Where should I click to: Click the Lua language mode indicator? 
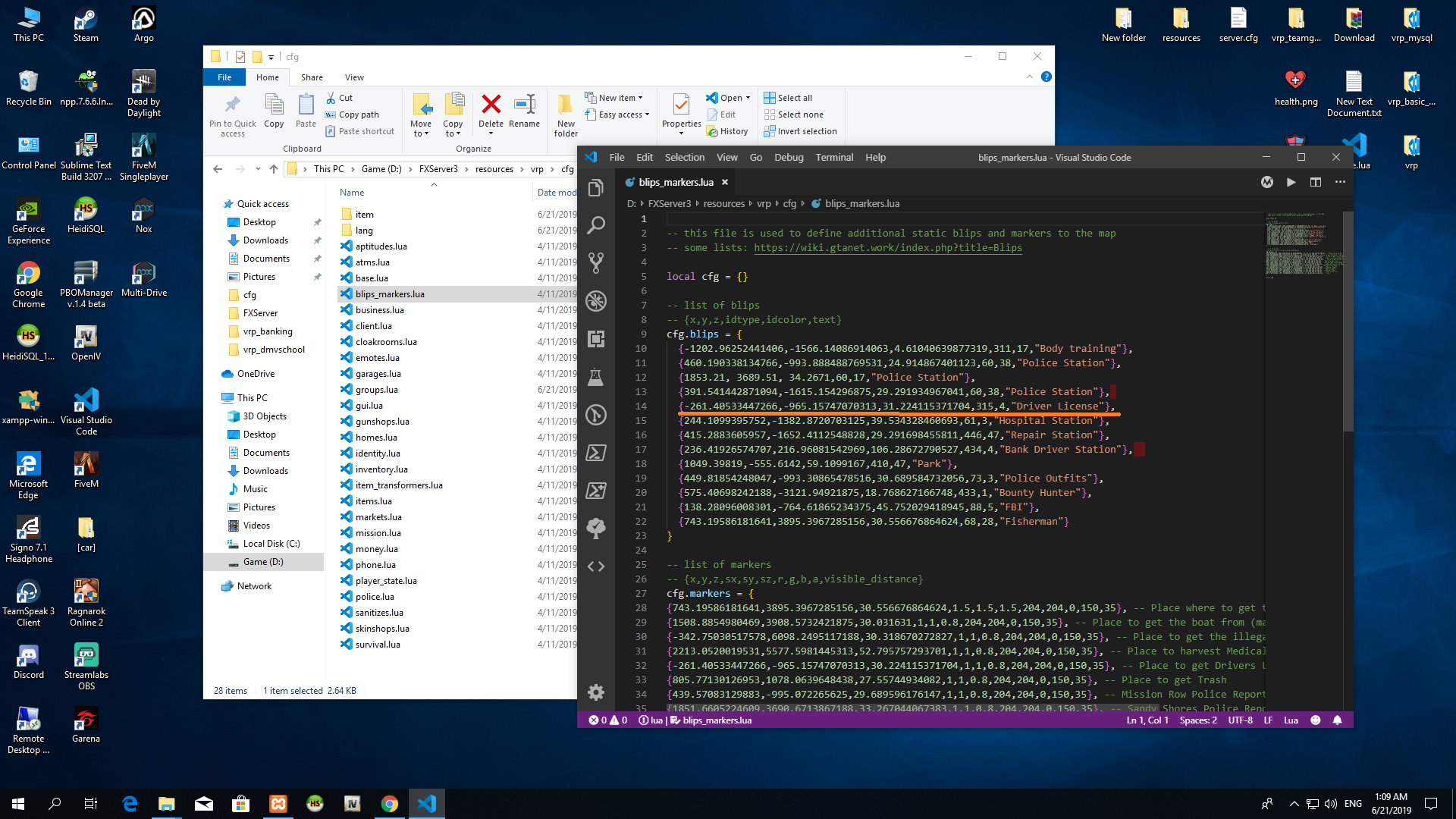click(x=1291, y=720)
